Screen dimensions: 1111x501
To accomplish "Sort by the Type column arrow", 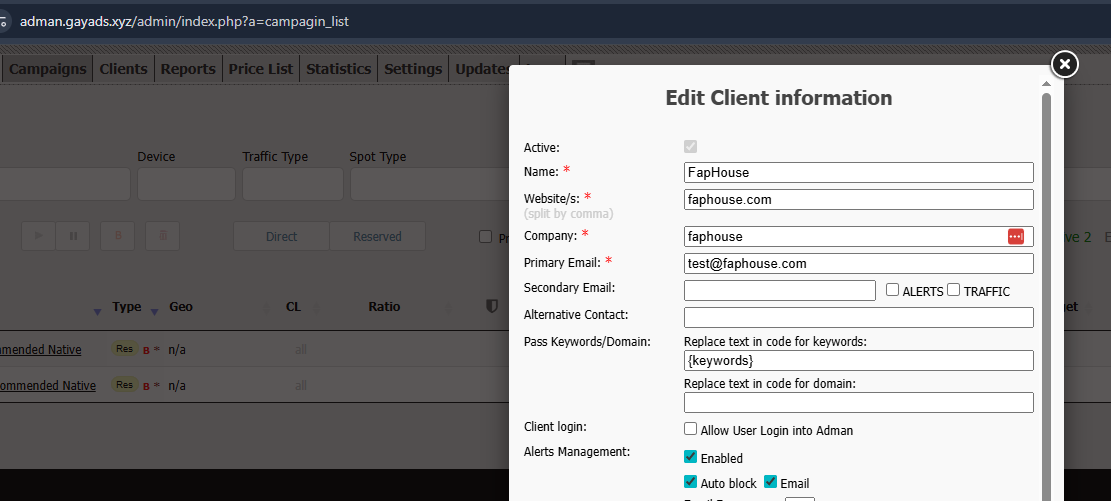I will (x=154, y=311).
